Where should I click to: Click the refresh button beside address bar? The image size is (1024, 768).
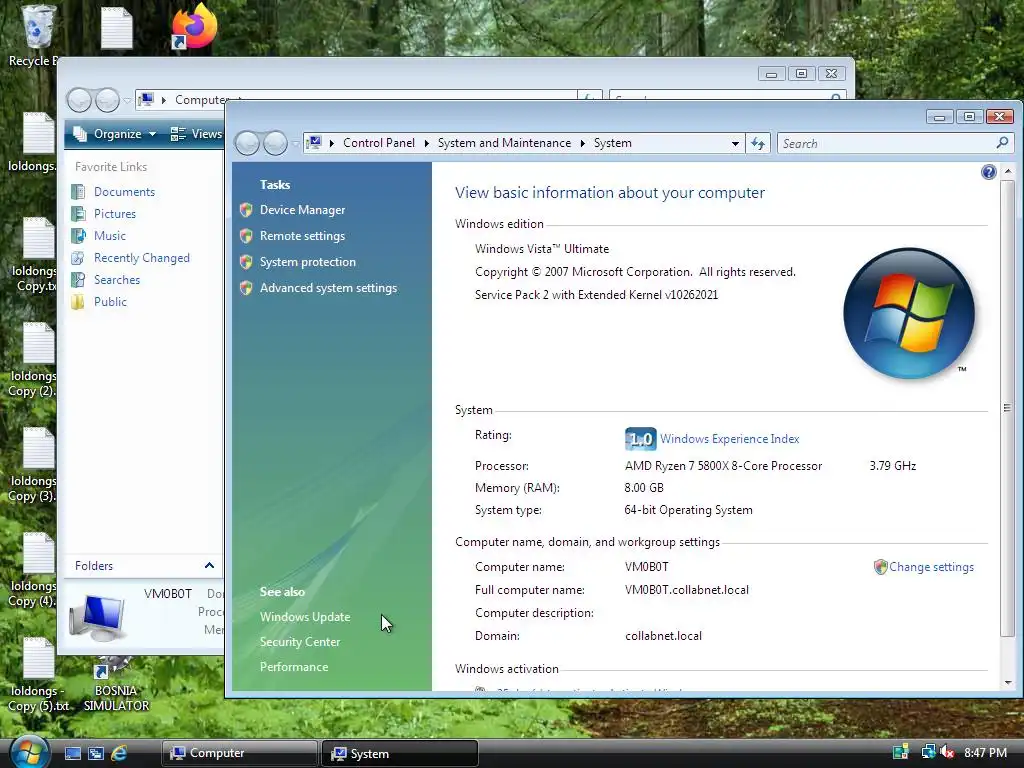point(758,143)
